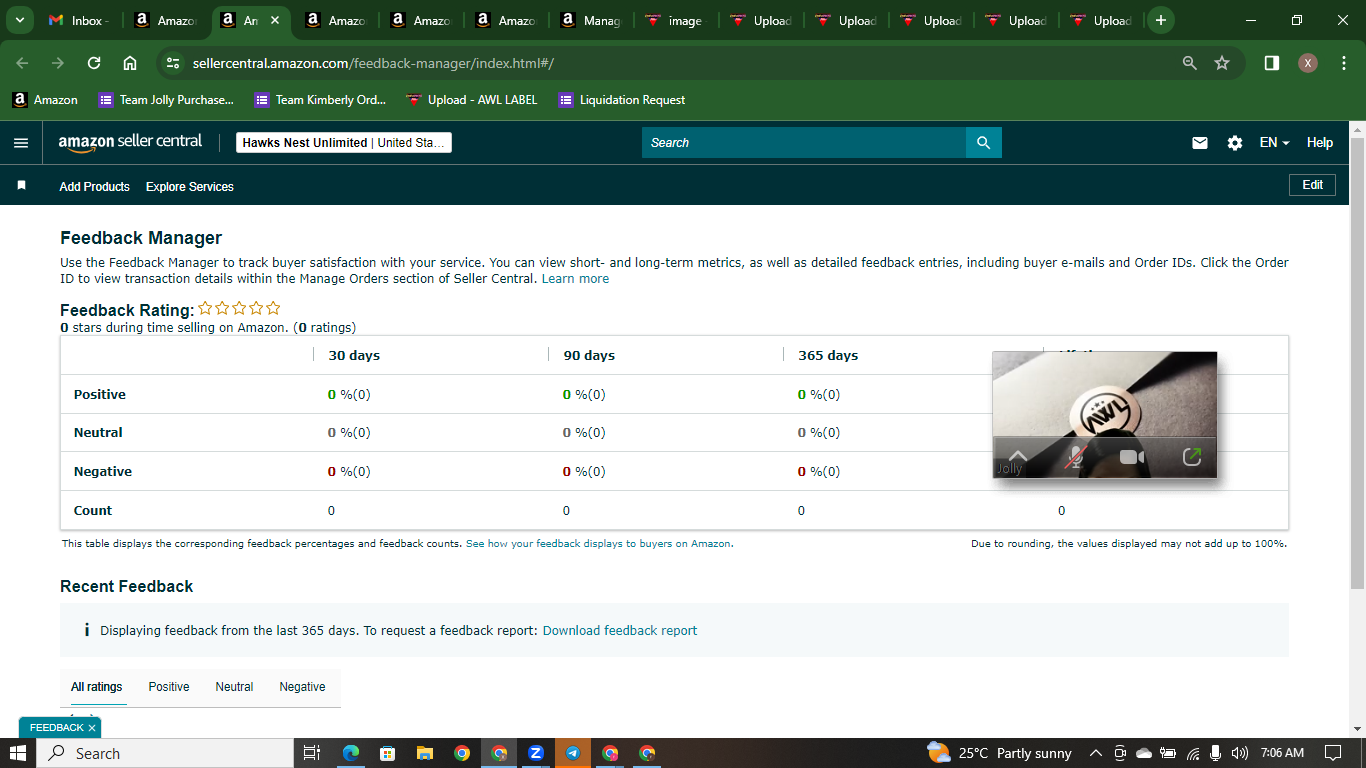Screen dimensions: 1366x768
Task: Switch to the Neutral feedback tab
Action: [x=234, y=687]
